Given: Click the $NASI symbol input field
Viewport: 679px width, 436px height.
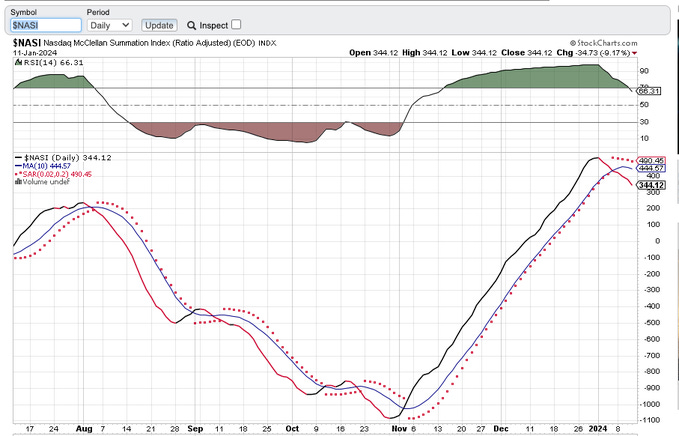Looking at the screenshot, I should 46,25.
